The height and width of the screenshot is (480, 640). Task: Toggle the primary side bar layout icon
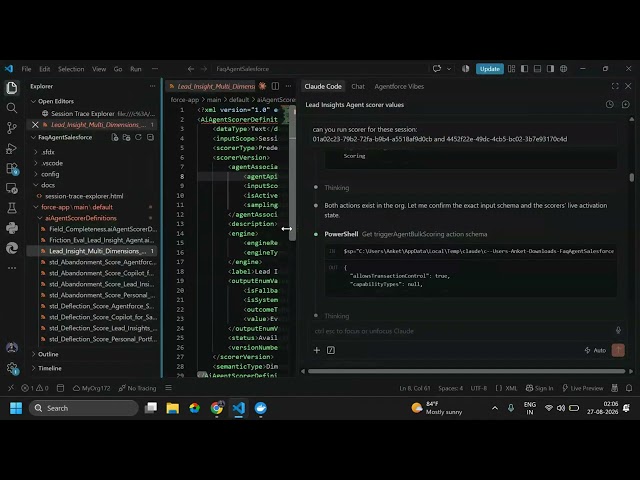pyautogui.click(x=524, y=69)
